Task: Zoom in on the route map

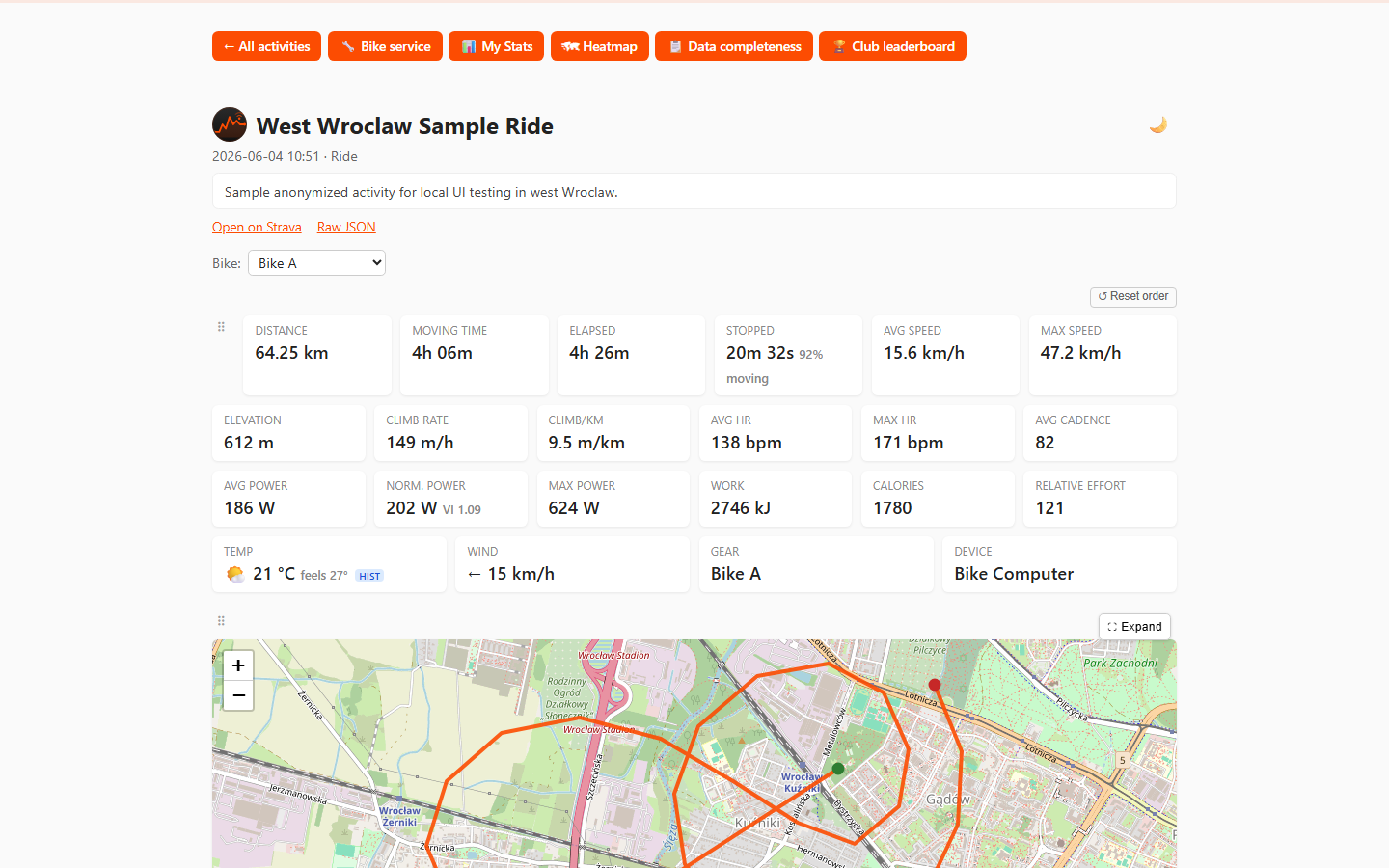Action: [238, 665]
